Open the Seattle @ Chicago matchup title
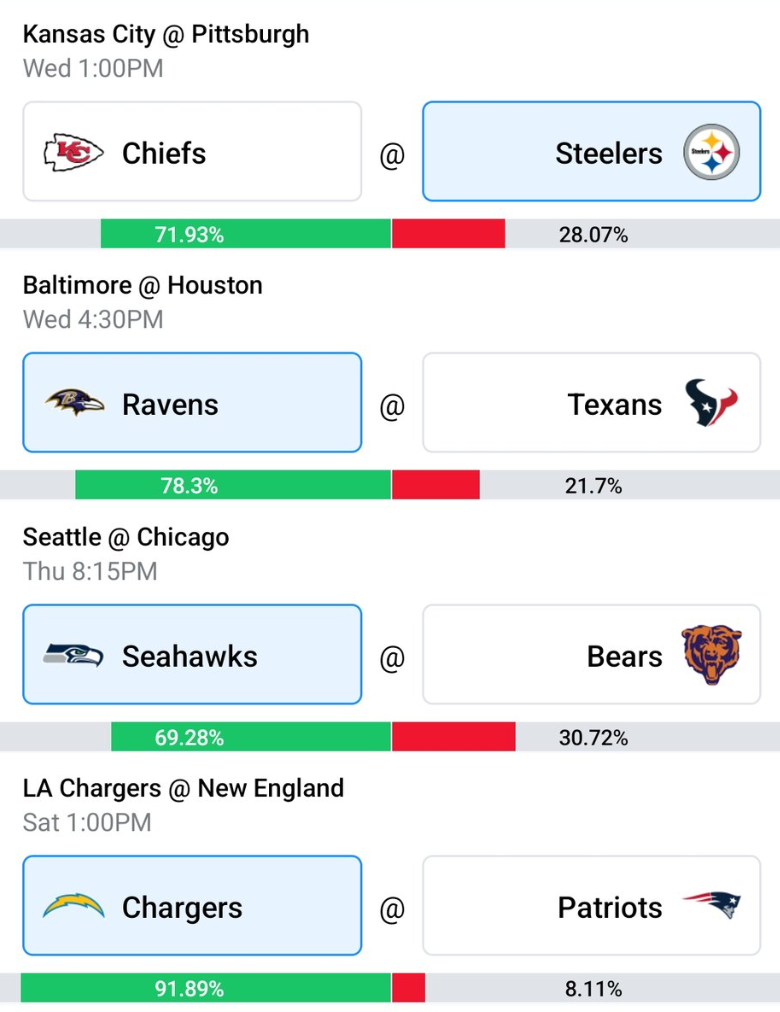 [x=126, y=537]
